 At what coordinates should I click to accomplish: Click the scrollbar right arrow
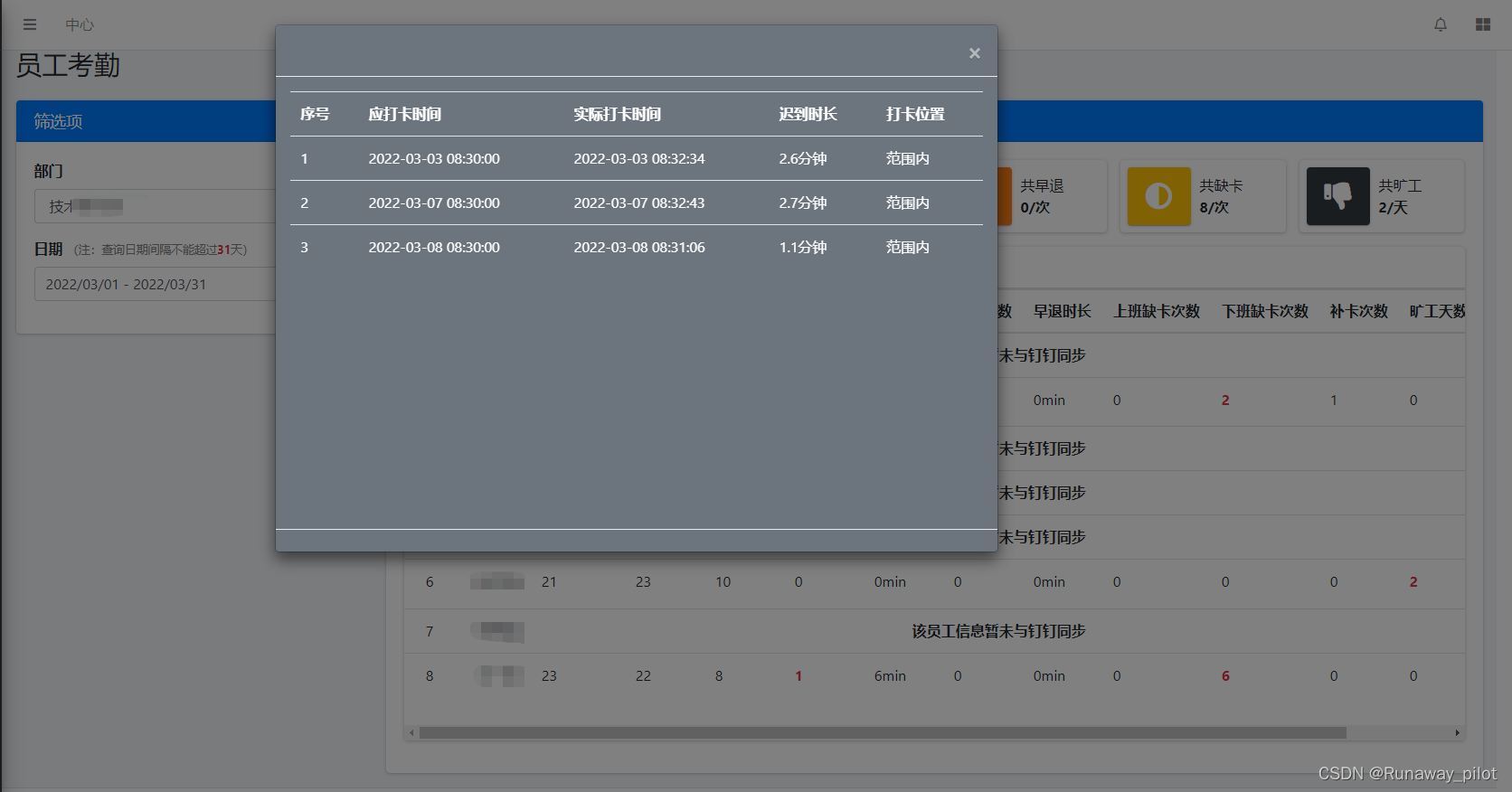point(1457,732)
